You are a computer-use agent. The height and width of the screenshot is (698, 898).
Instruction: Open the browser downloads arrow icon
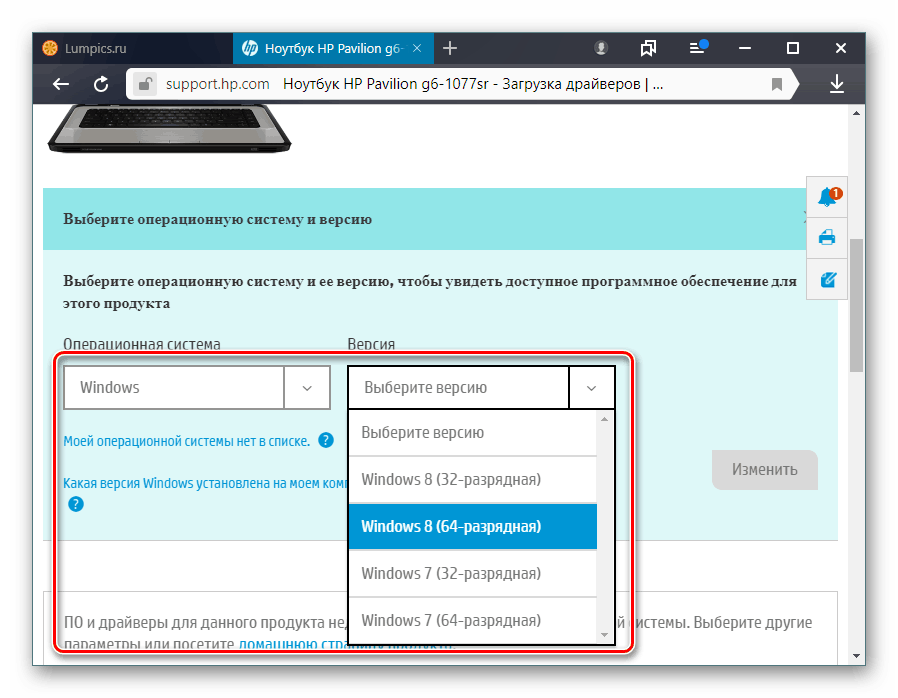pyautogui.click(x=837, y=84)
